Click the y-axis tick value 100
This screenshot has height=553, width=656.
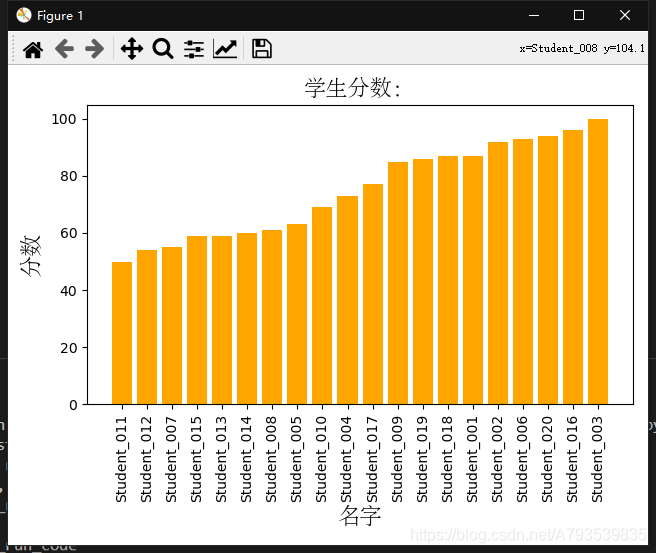coord(64,119)
